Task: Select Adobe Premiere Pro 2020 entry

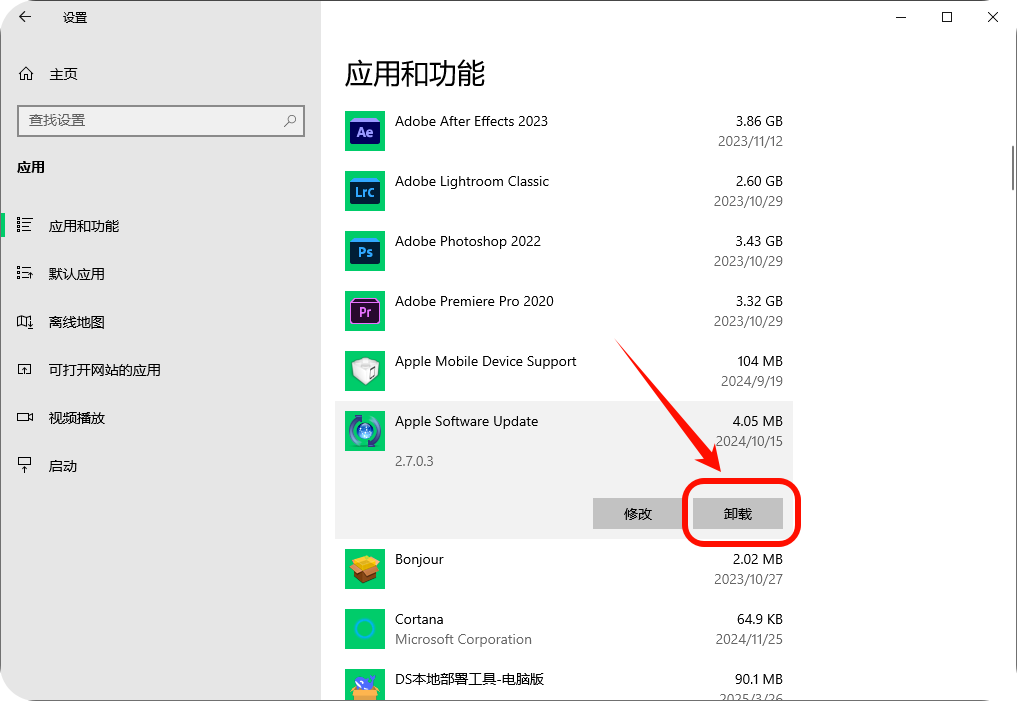Action: pyautogui.click(x=564, y=311)
